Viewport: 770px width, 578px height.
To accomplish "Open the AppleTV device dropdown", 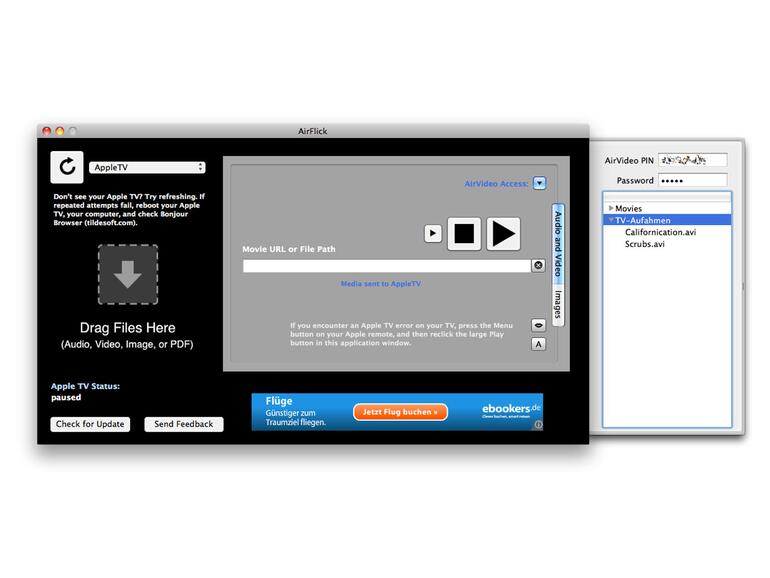I will pos(147,167).
